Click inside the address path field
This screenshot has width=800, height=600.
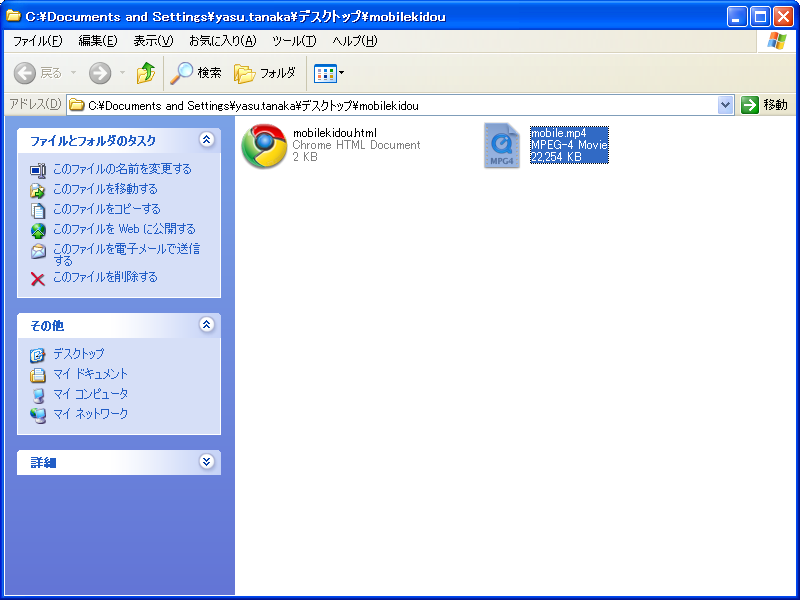(400, 105)
